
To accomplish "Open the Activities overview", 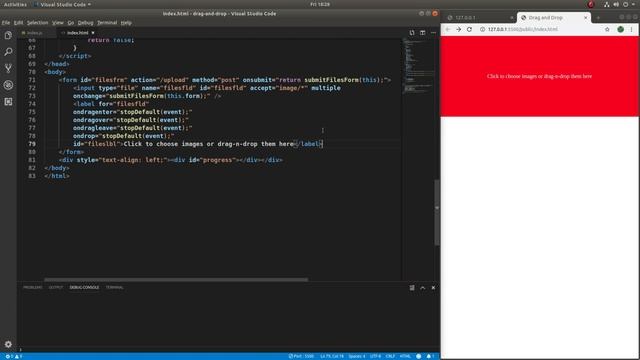I will click(15, 4).
